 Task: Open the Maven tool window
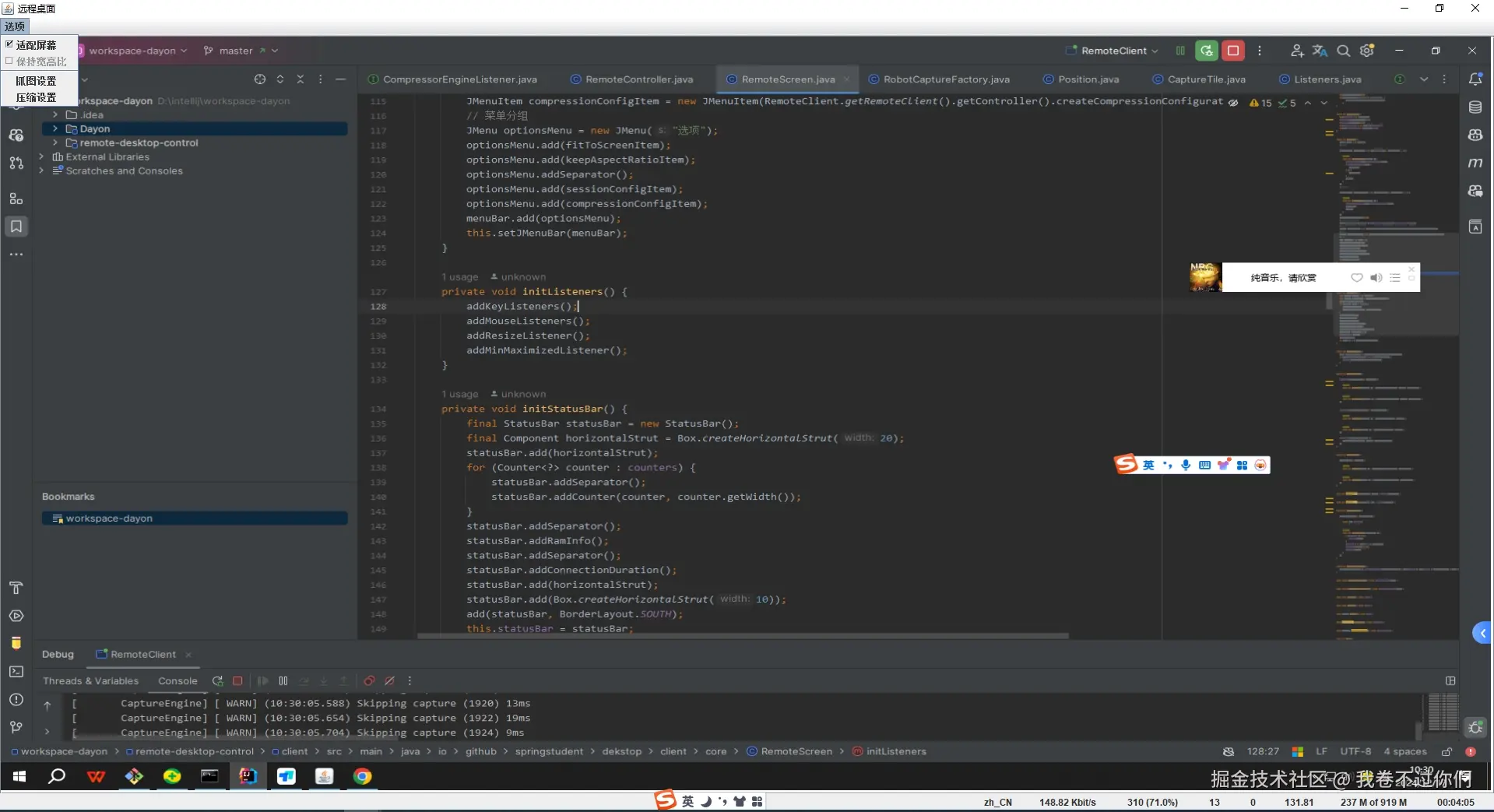(x=1475, y=163)
